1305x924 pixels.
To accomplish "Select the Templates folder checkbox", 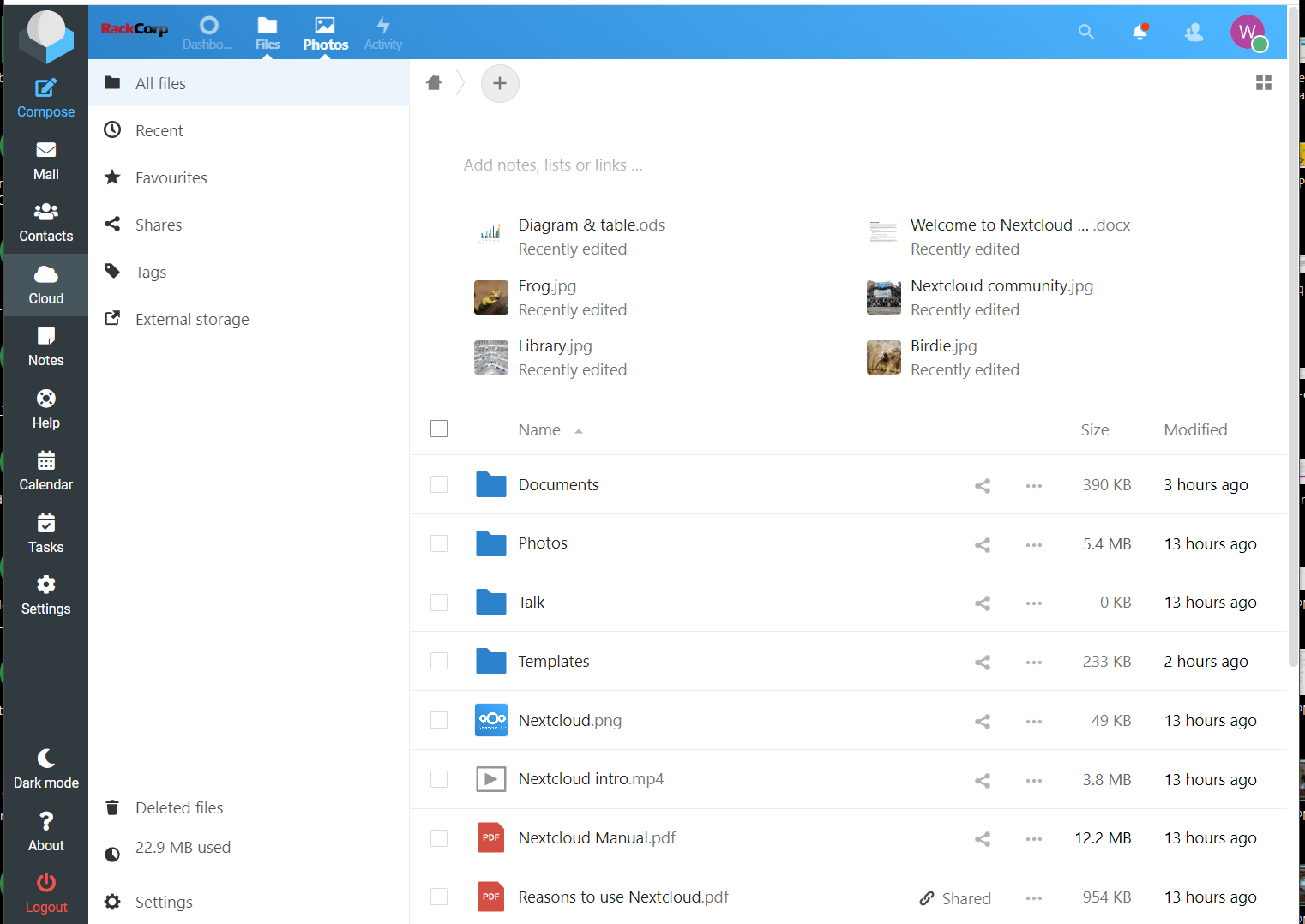I will coord(439,661).
